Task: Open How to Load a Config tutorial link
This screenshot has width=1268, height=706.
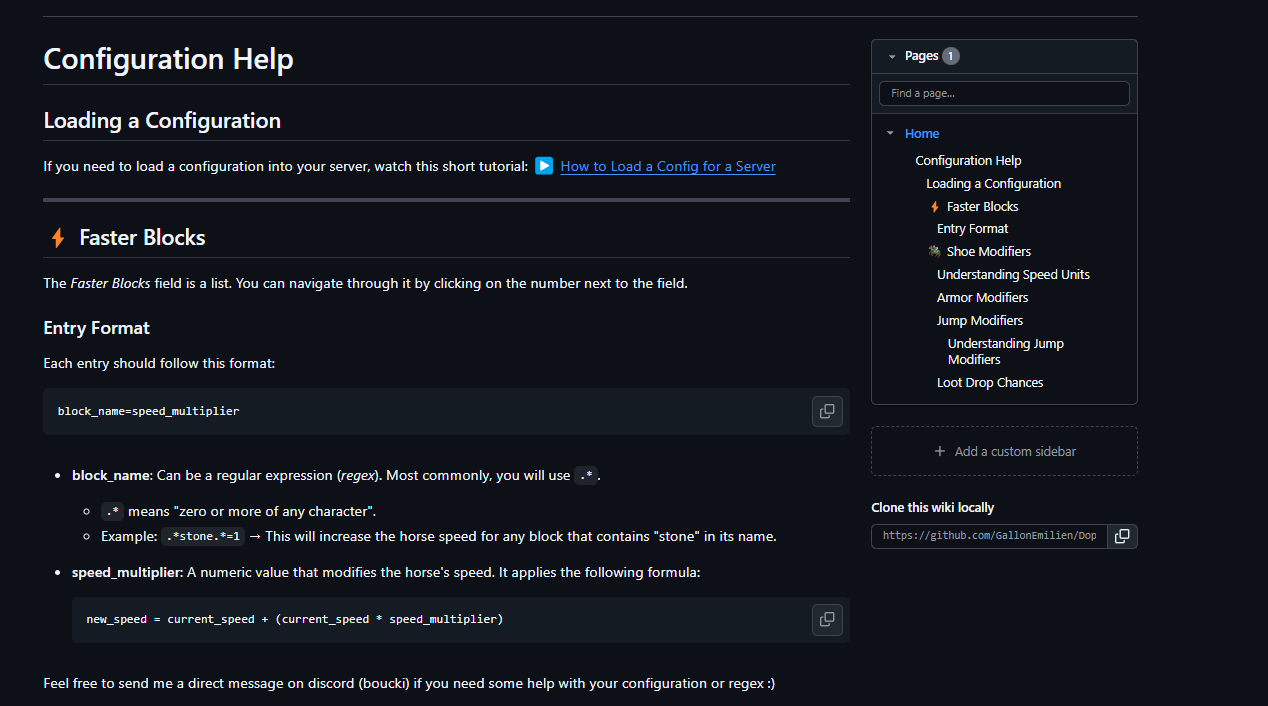Action: coord(667,166)
